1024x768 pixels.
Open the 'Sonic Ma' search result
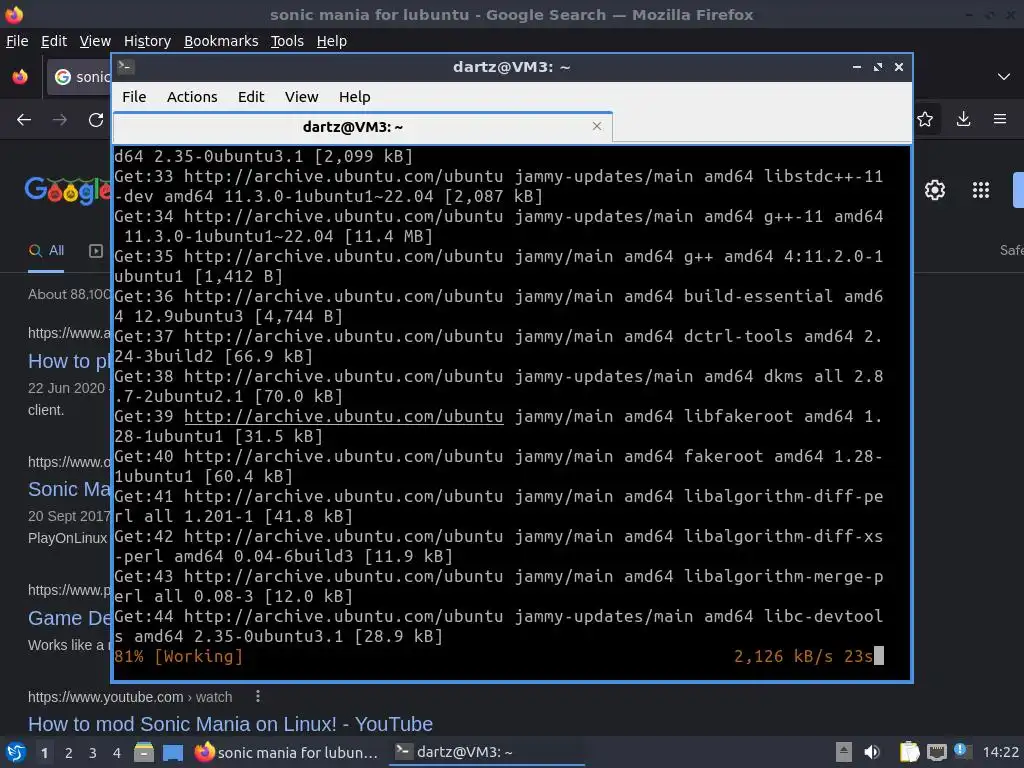(x=69, y=489)
